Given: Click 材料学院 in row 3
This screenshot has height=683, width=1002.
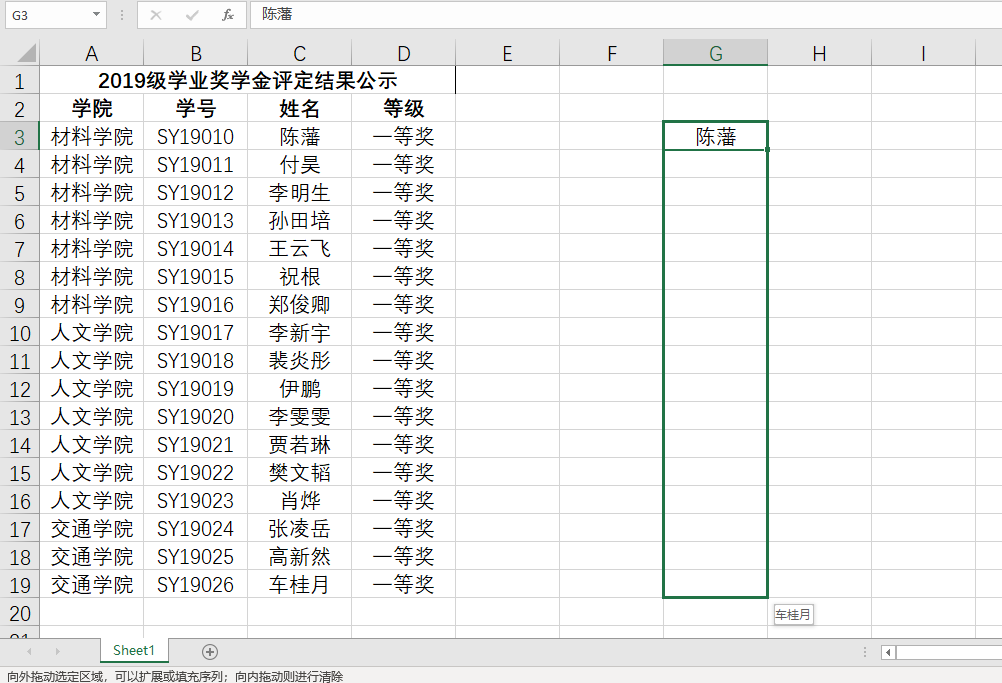Looking at the screenshot, I should click(91, 137).
